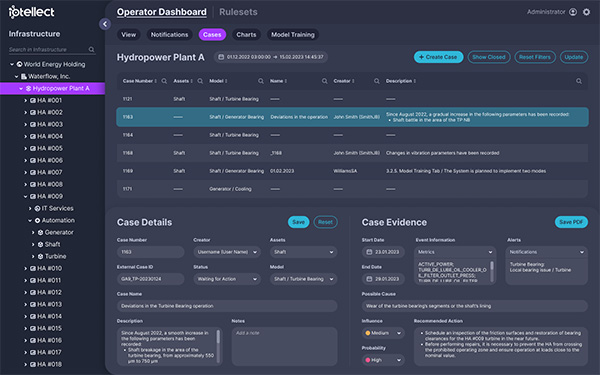Click the HA #001 unit icon
This screenshot has height=375, width=600.
[x=33, y=100]
